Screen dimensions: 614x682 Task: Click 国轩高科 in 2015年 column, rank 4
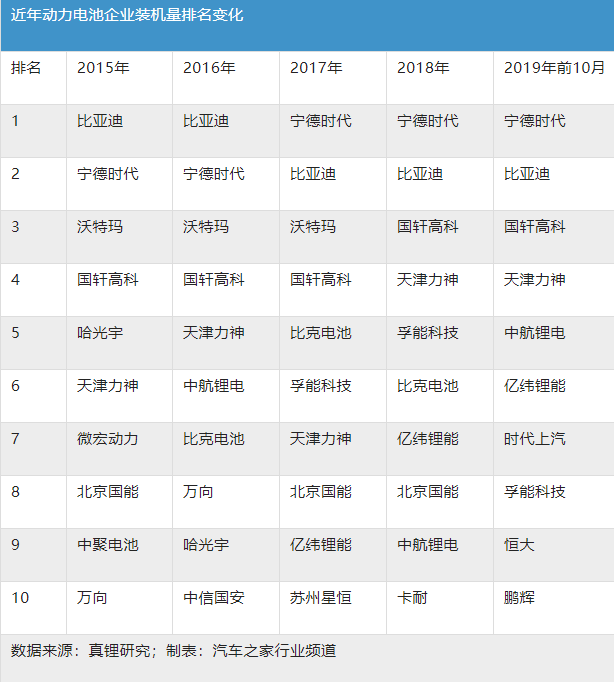[108, 280]
